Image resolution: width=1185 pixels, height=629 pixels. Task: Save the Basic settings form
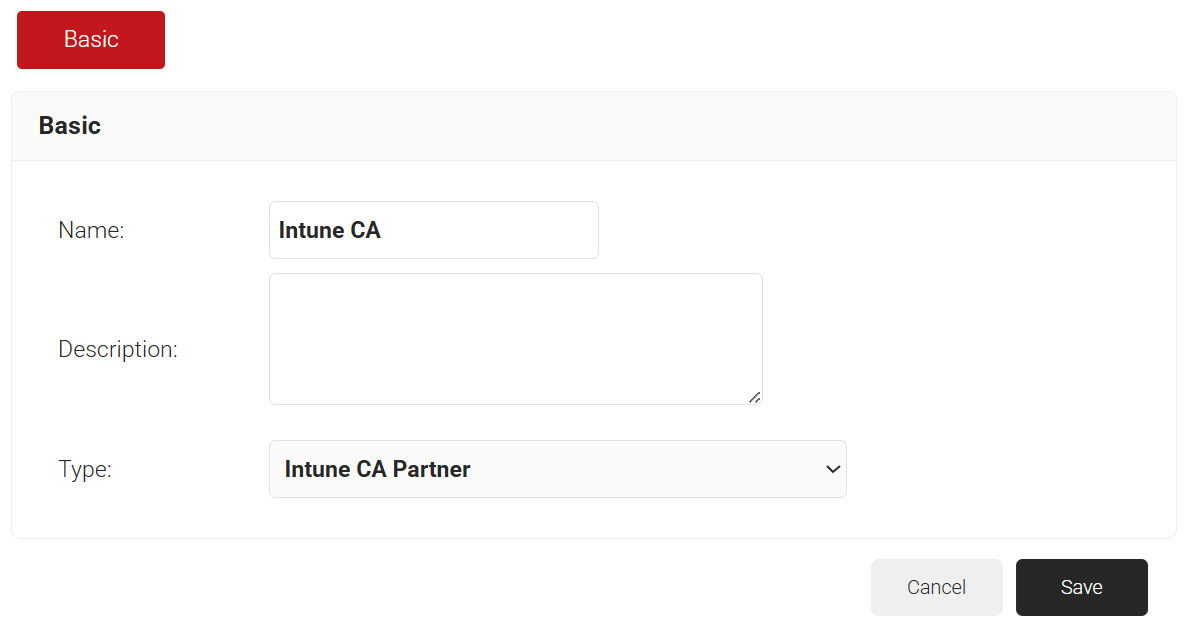1081,587
